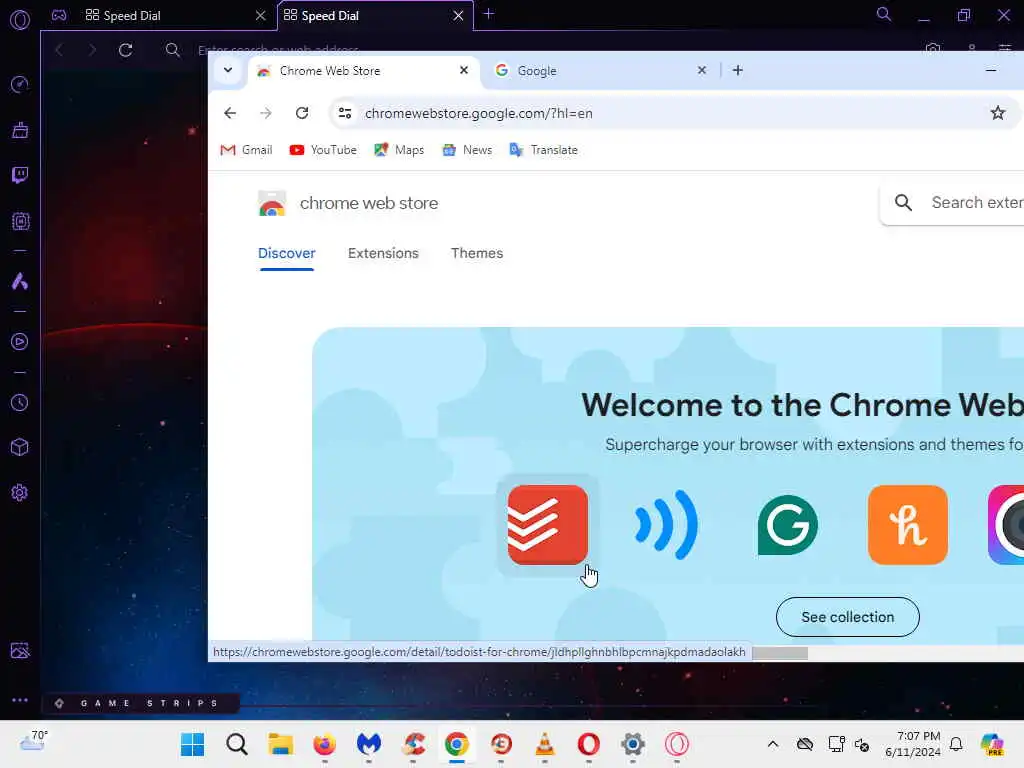Open the chip-shaped icon in Opera sidebar
This screenshot has width=1024, height=768.
pyautogui.click(x=20, y=221)
